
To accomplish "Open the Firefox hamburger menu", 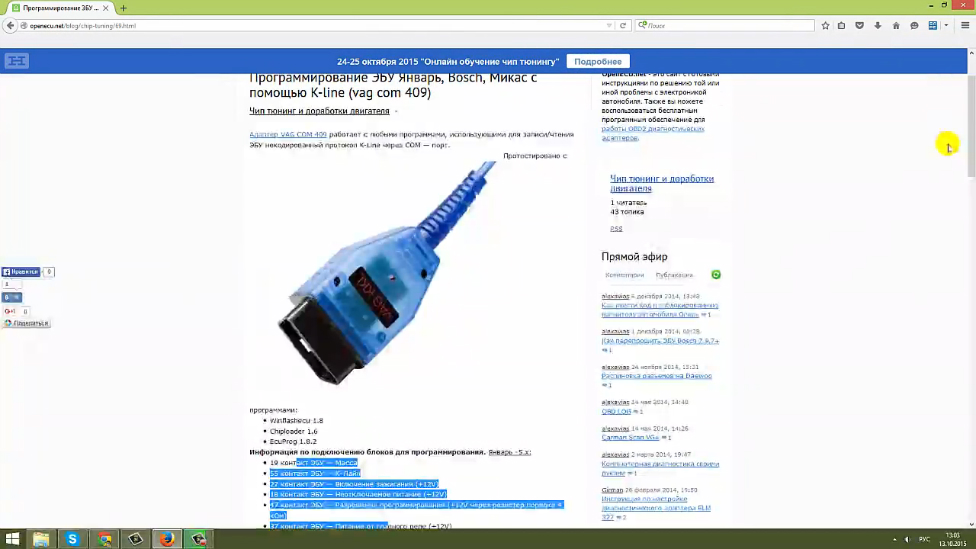I will [965, 26].
